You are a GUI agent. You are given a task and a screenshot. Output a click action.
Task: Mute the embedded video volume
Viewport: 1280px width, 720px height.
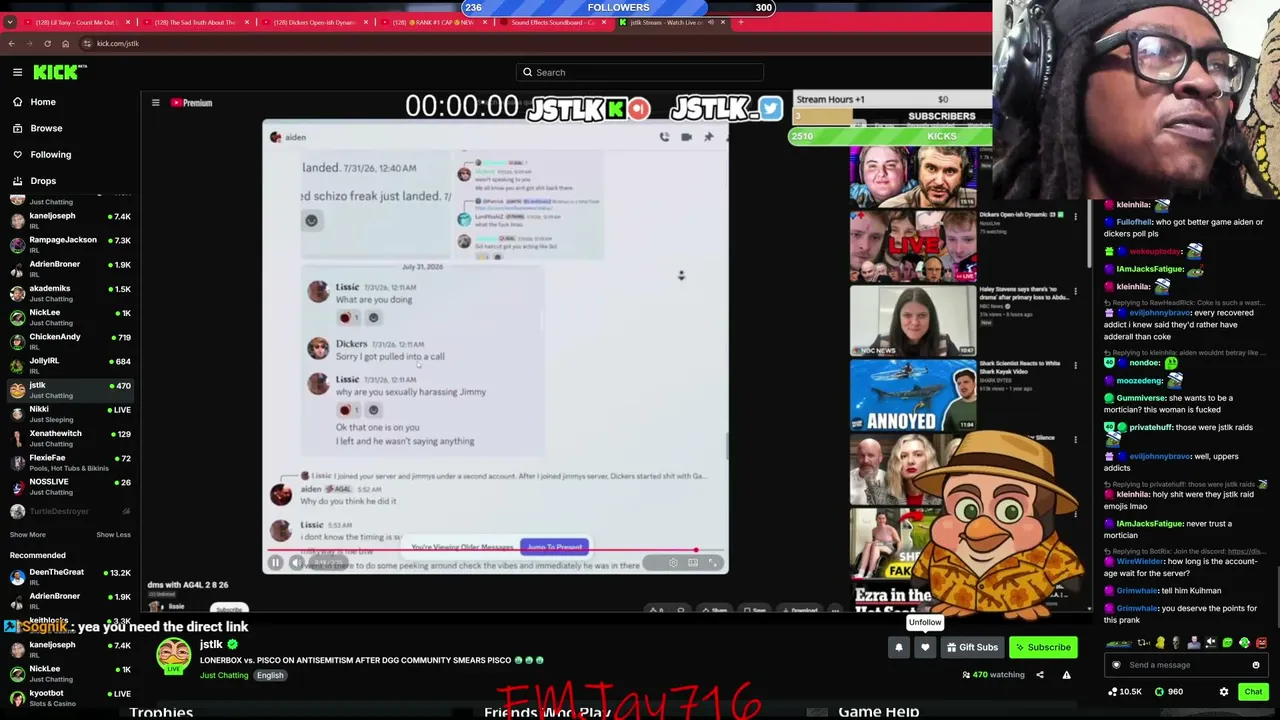point(297,563)
